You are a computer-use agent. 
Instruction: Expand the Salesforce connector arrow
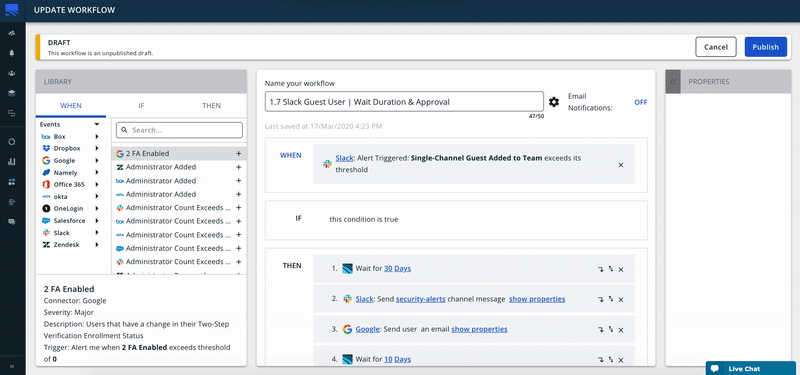coord(96,221)
